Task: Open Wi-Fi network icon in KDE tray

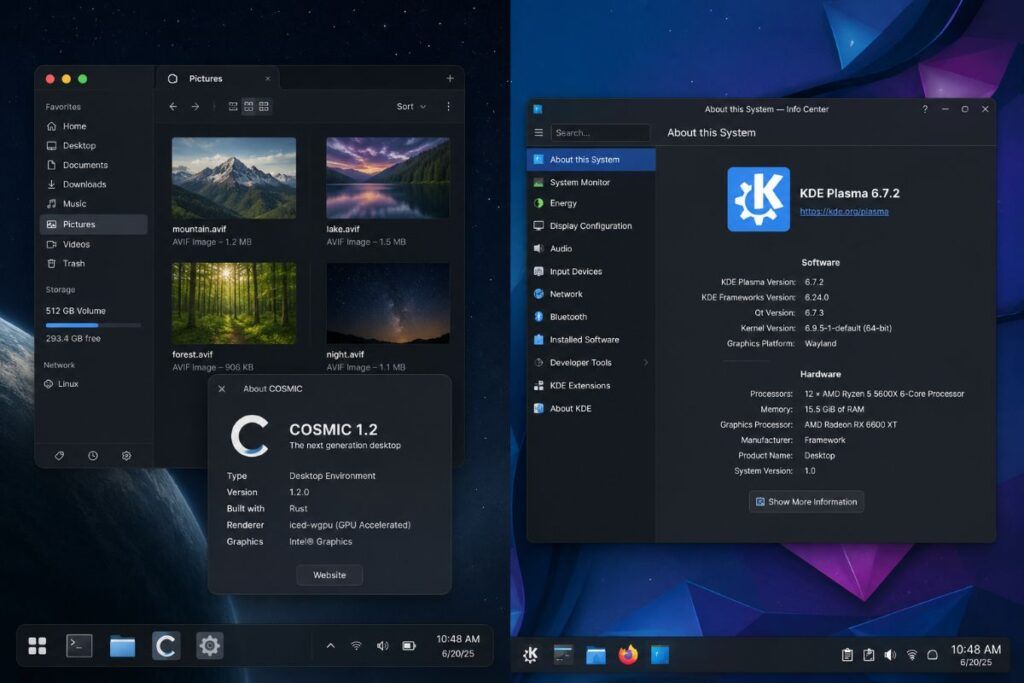Action: [912, 654]
